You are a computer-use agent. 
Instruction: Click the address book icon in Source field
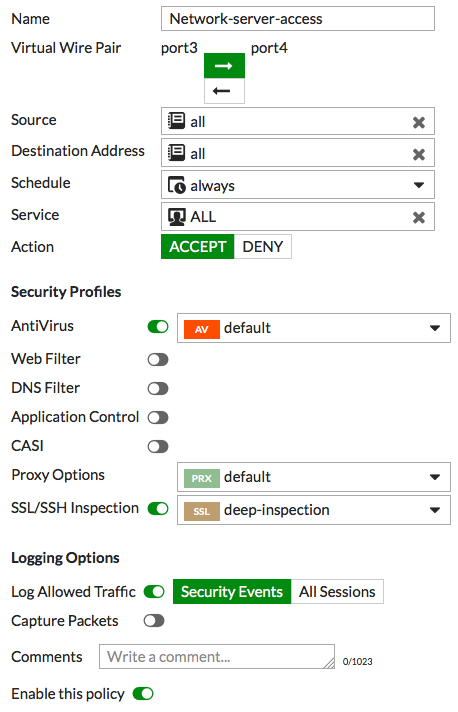[x=176, y=121]
